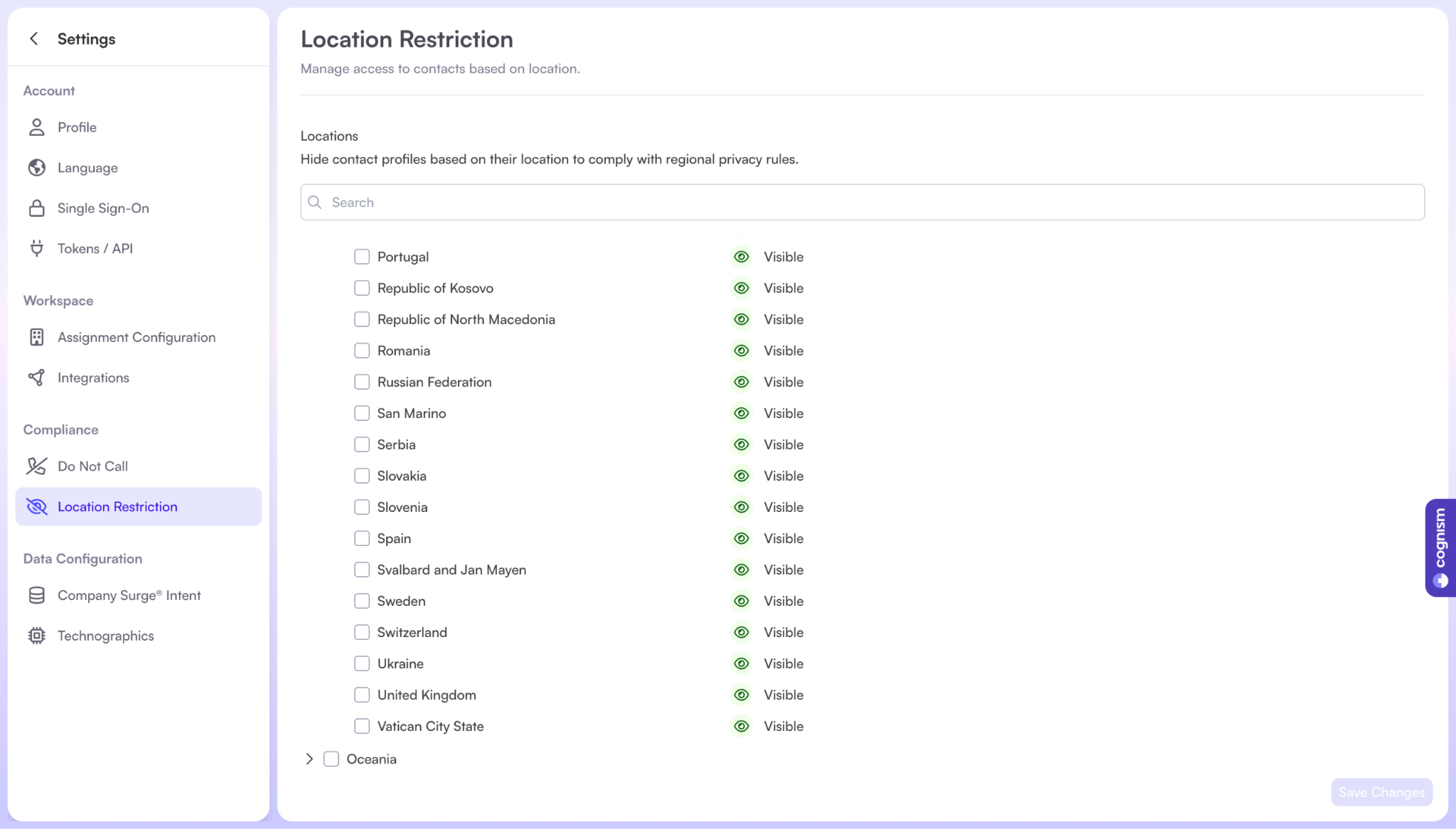Open the Cognism side widget tab

[x=1440, y=547]
